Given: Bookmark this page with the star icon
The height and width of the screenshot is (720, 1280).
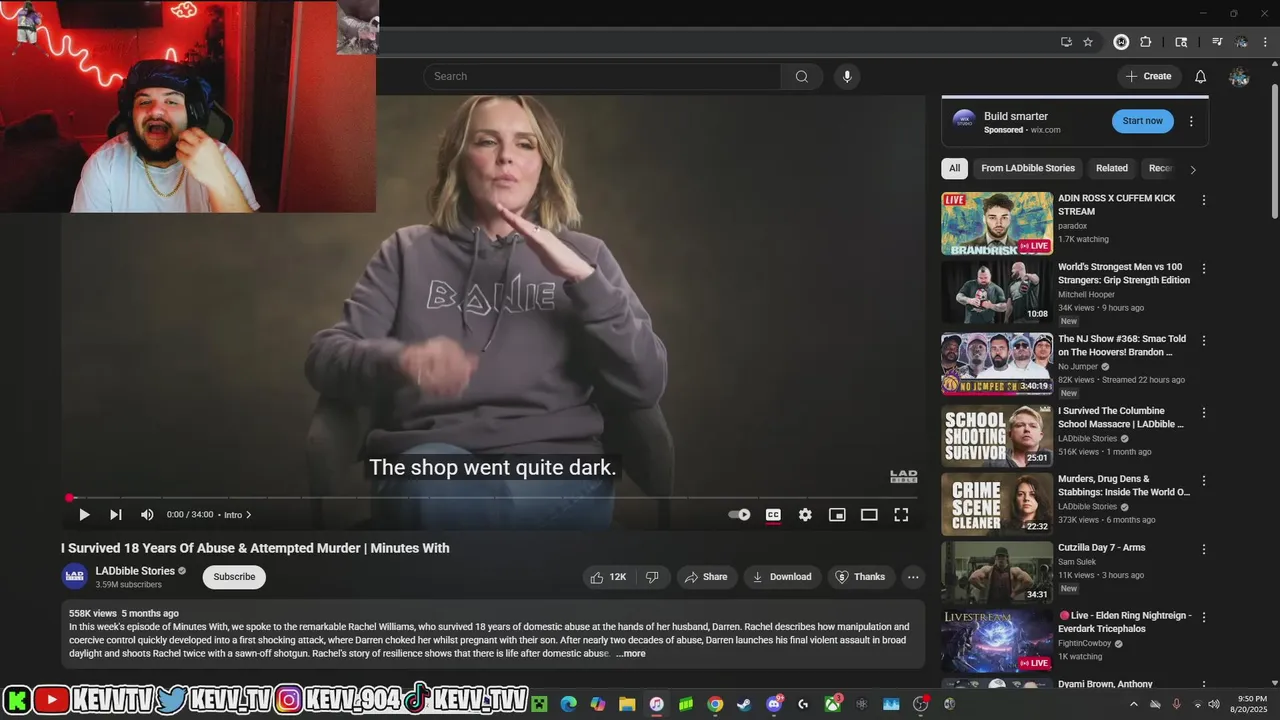Looking at the screenshot, I should [x=1088, y=42].
